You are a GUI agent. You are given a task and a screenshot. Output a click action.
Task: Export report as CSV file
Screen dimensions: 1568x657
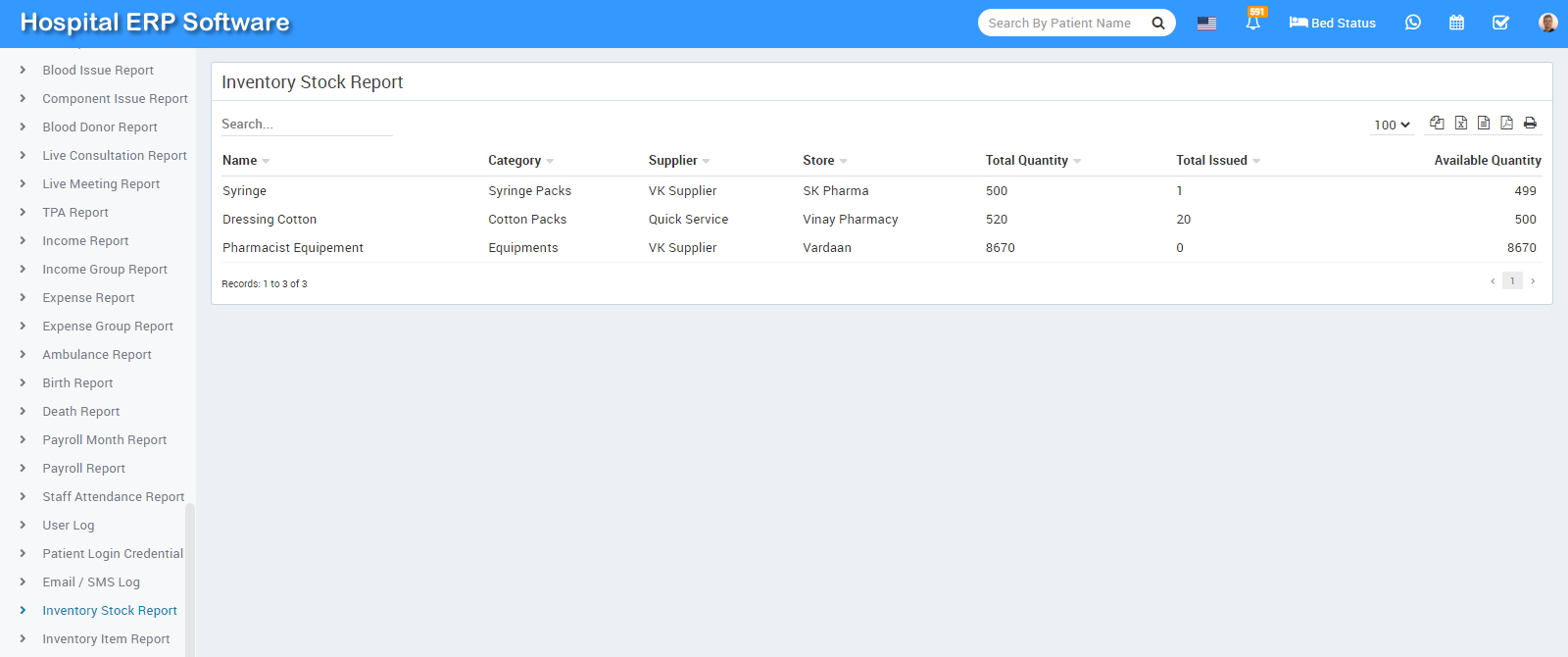[x=1484, y=123]
